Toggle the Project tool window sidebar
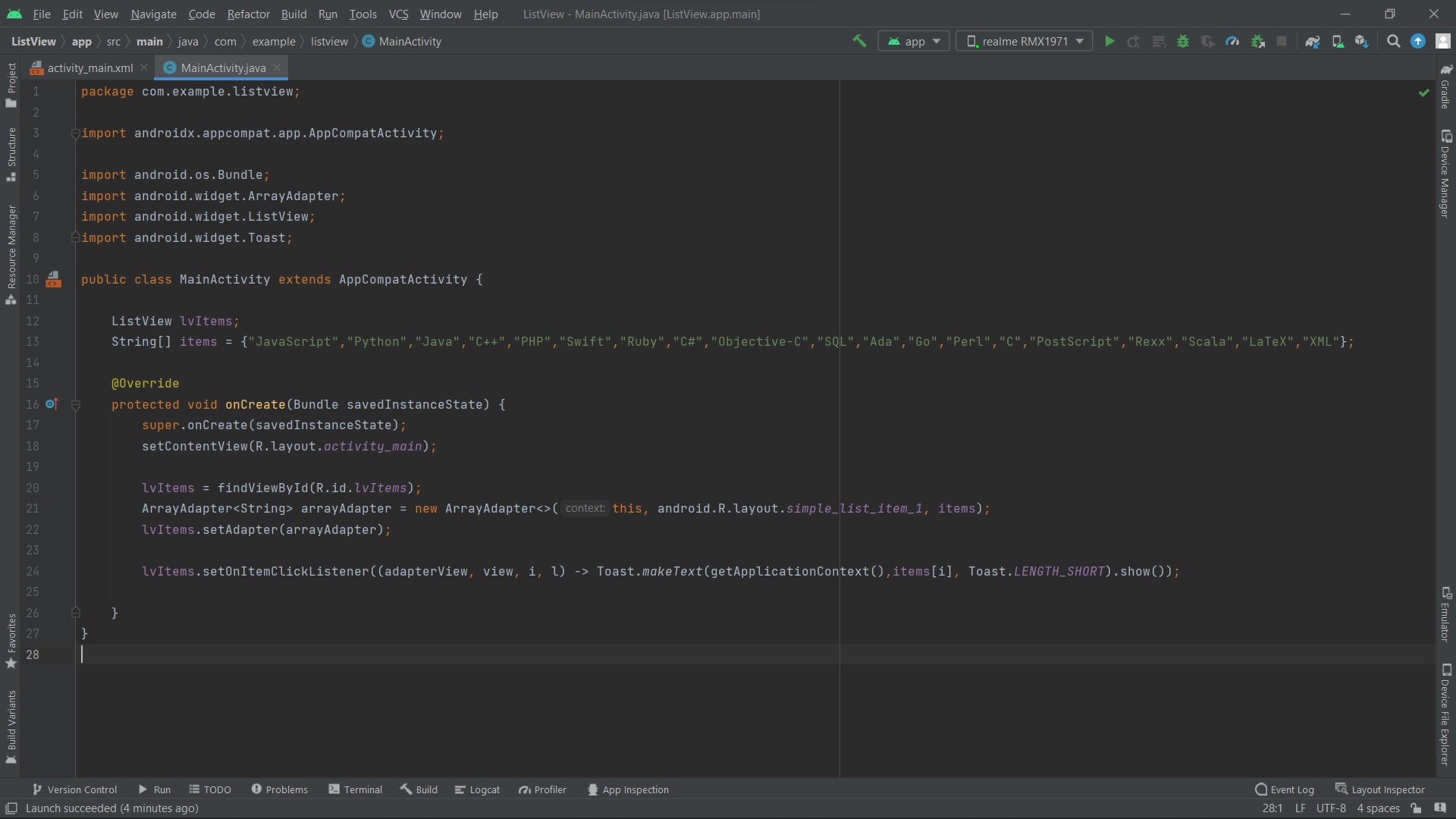Image resolution: width=1456 pixels, height=819 pixels. pos(11,83)
